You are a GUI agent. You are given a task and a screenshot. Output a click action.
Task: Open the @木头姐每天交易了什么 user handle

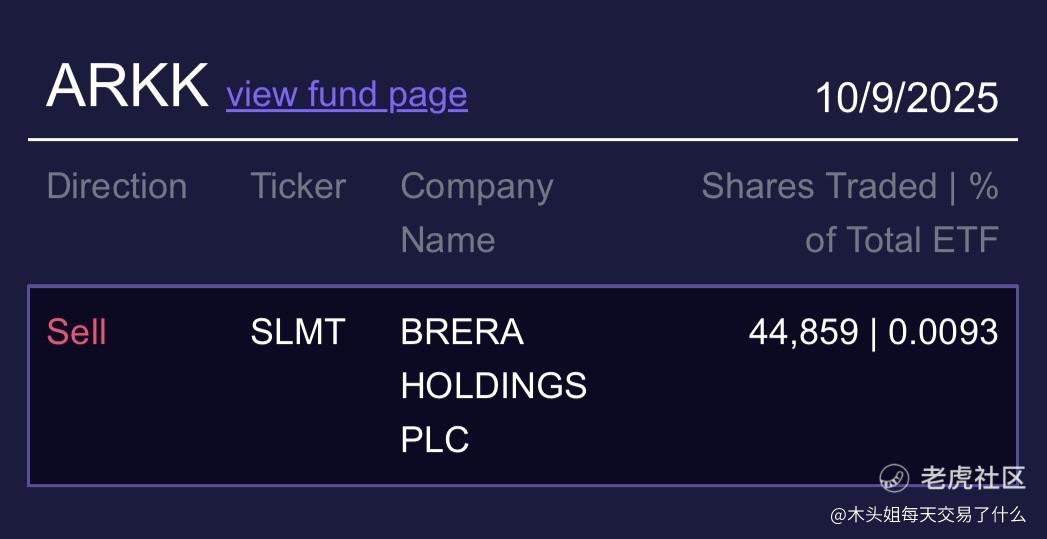pos(927,515)
